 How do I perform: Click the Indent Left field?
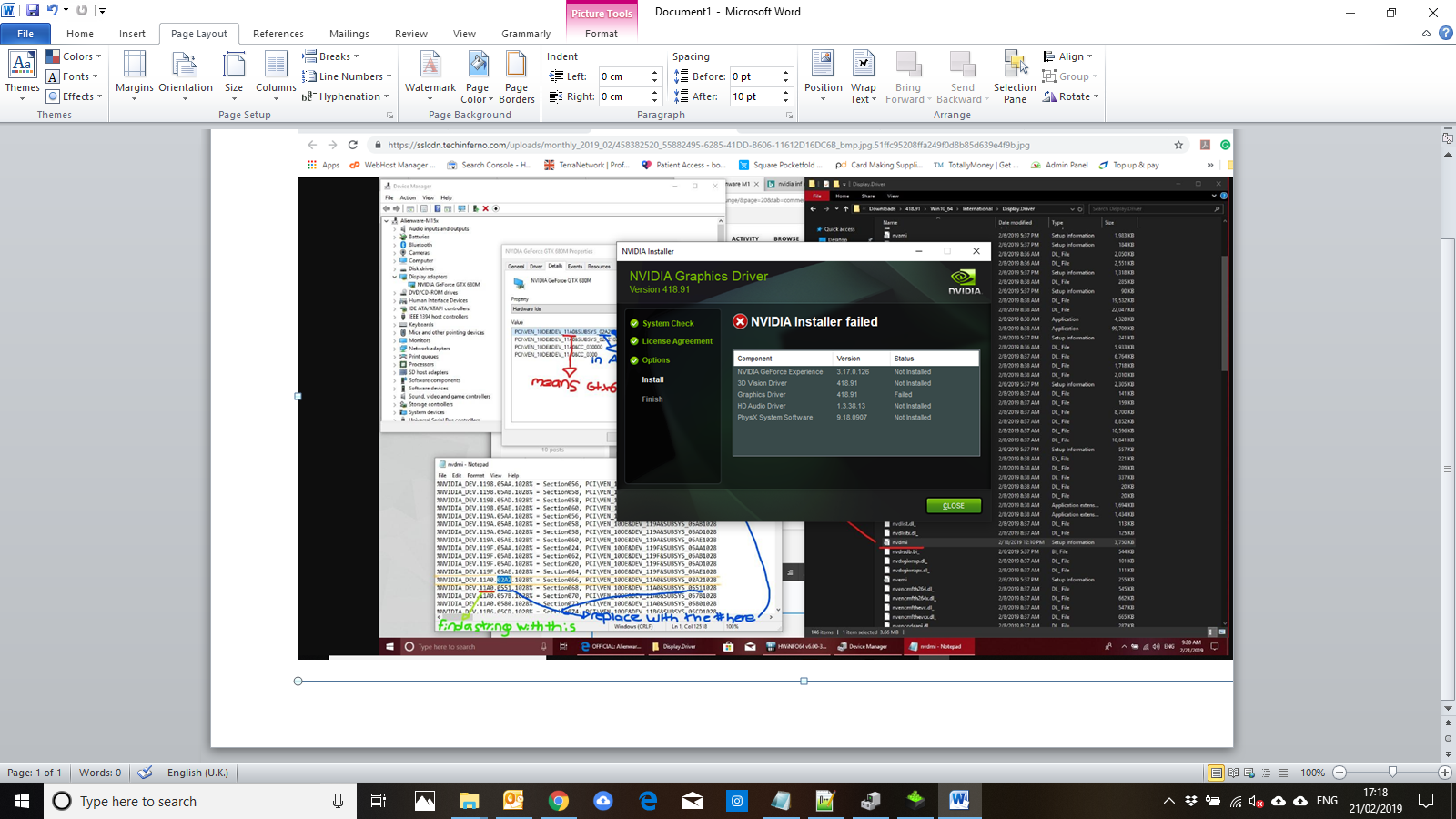(622, 76)
